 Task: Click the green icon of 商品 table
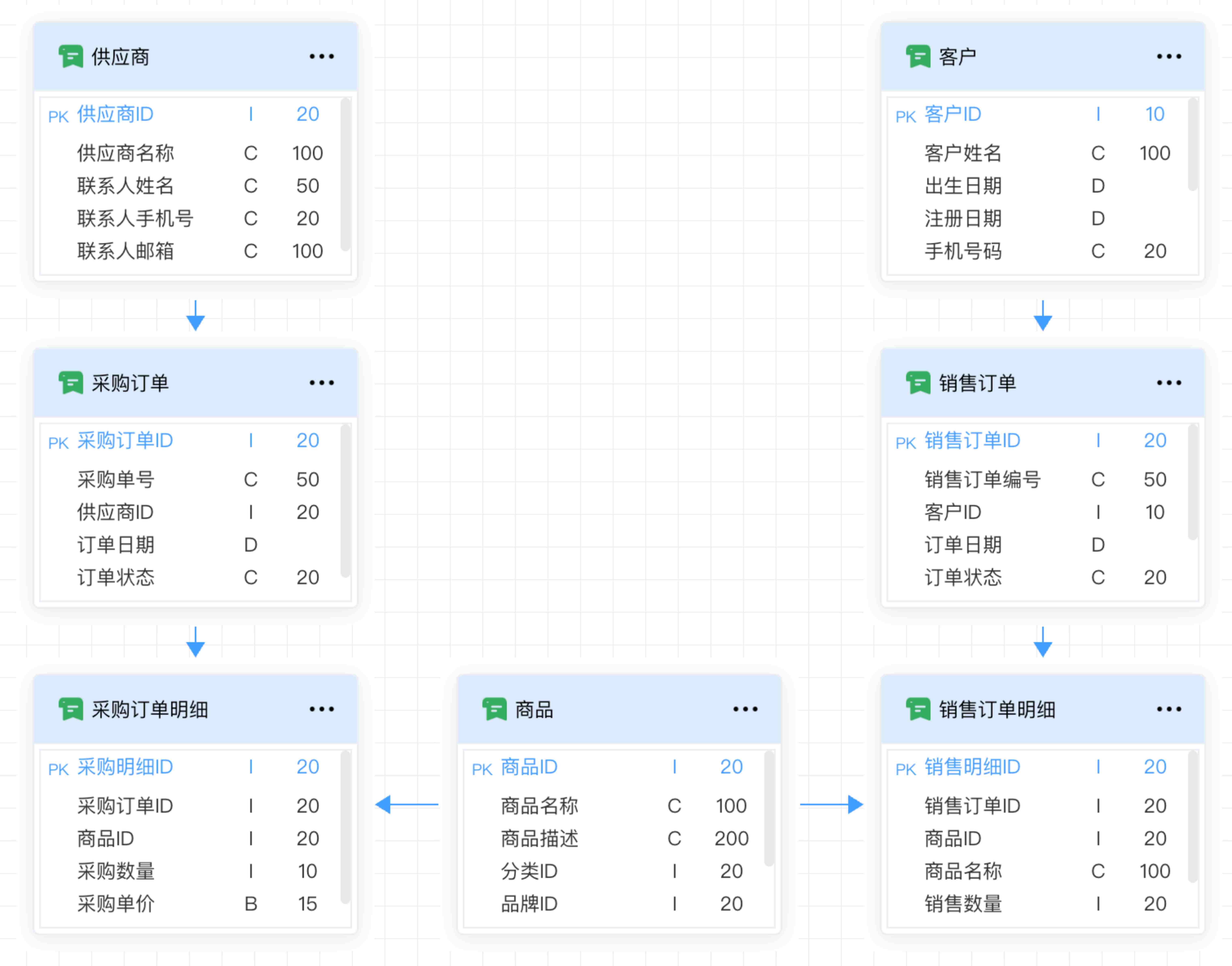click(494, 709)
